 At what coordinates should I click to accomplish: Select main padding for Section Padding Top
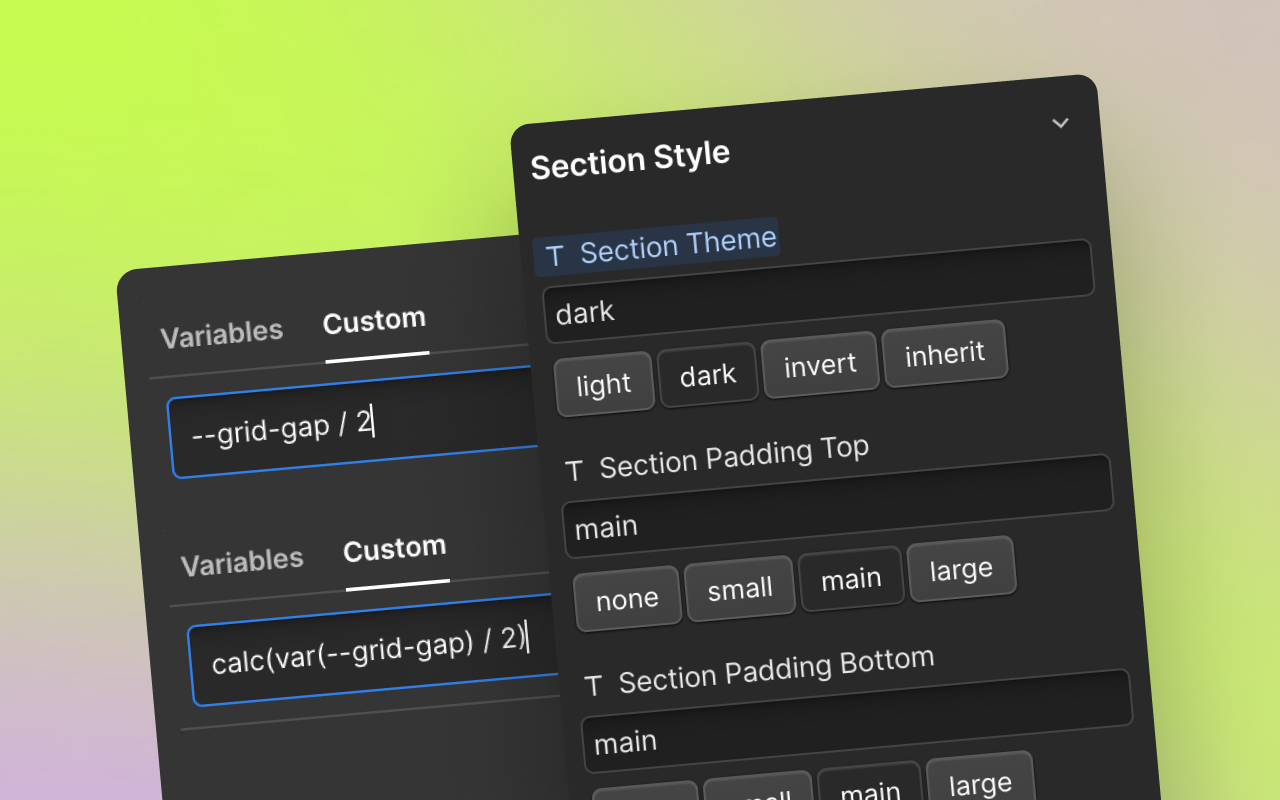pos(851,578)
